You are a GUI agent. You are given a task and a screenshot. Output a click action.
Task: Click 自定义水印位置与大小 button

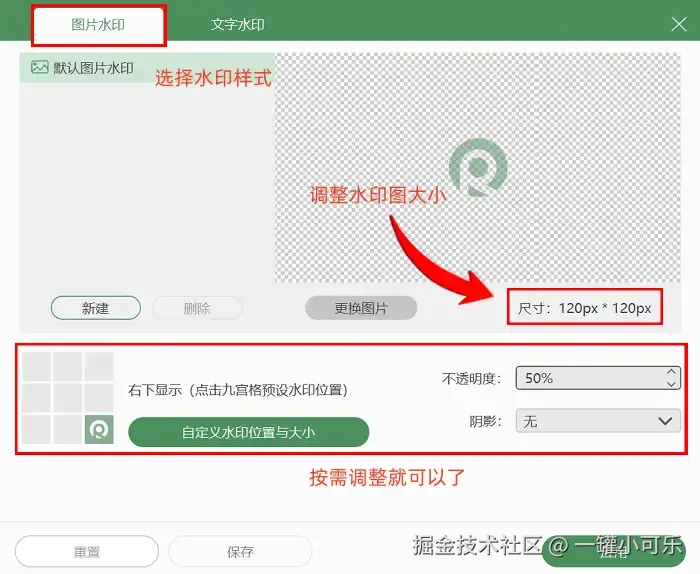pyautogui.click(x=249, y=432)
